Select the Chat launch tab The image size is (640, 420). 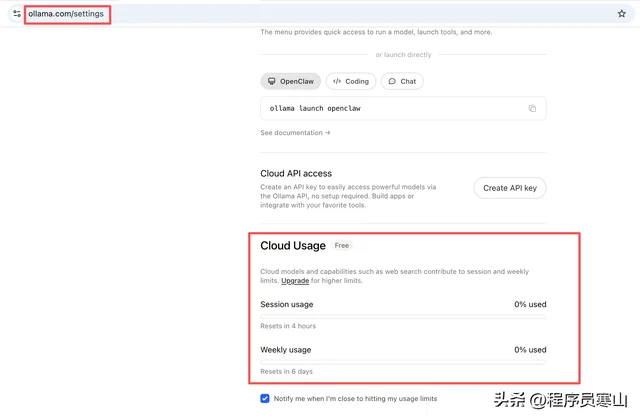click(x=402, y=81)
